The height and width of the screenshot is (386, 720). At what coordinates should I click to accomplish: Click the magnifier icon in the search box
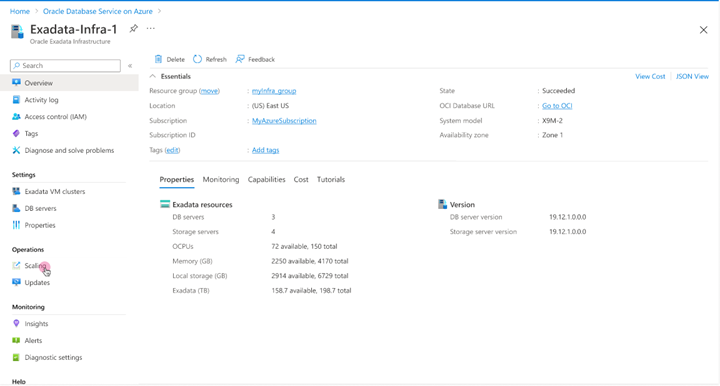pos(17,66)
